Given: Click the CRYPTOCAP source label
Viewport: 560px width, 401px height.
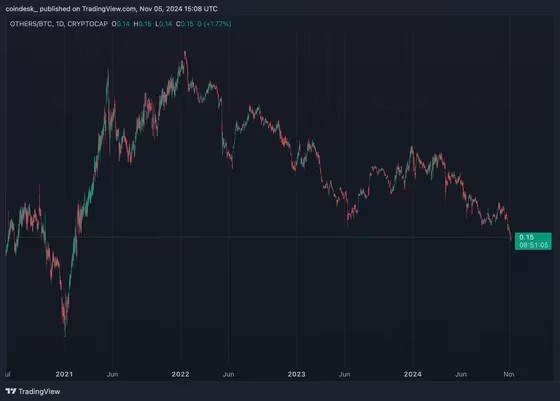Looking at the screenshot, I should coord(88,24).
